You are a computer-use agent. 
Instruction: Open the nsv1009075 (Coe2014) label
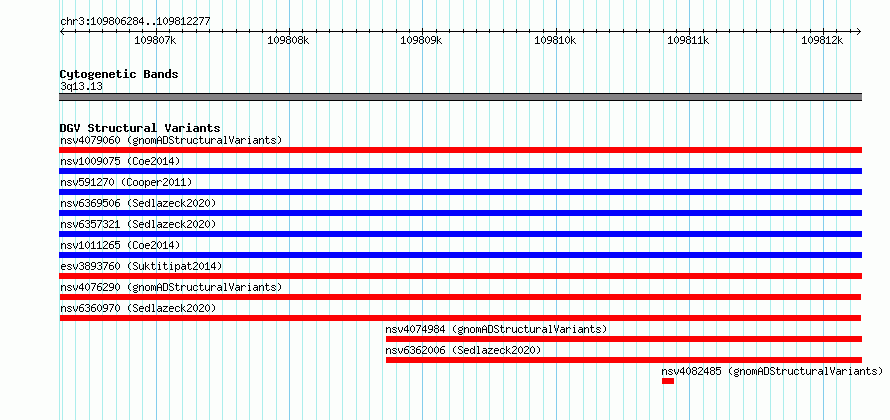(x=120, y=161)
